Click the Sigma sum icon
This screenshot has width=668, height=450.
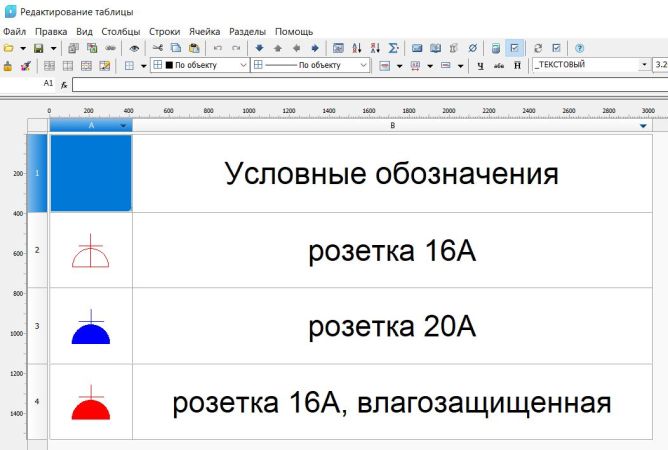[x=394, y=48]
